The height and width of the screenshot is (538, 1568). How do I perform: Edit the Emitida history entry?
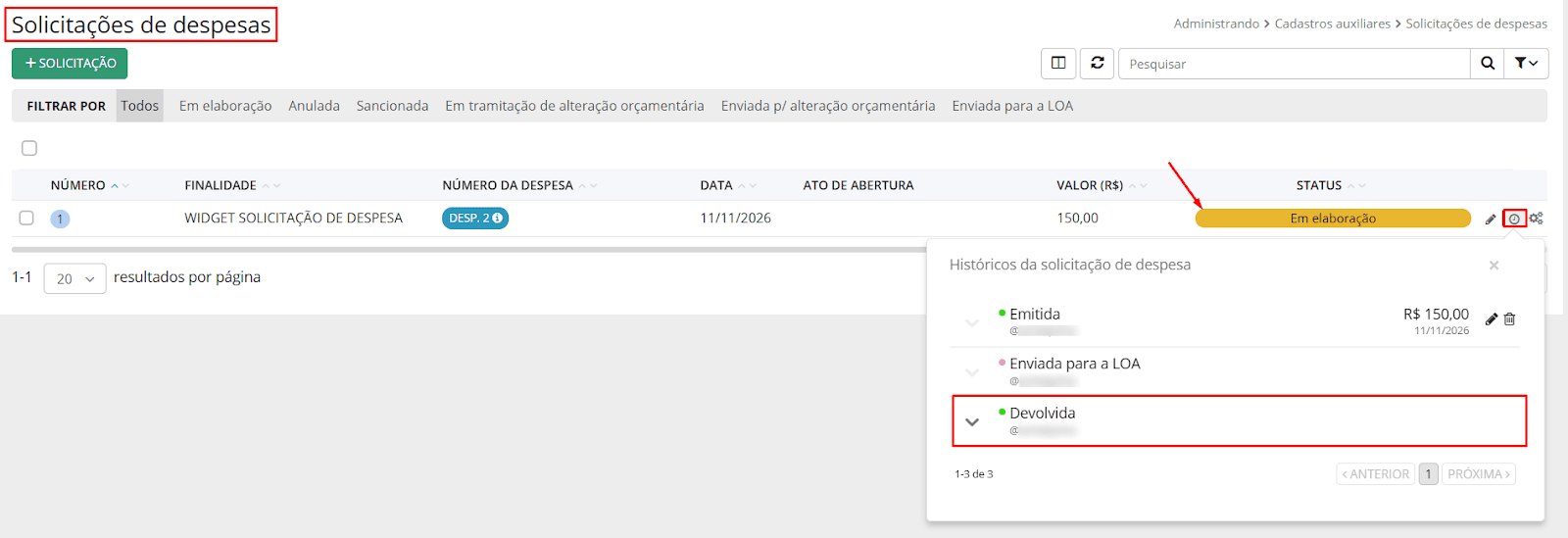coord(1492,318)
